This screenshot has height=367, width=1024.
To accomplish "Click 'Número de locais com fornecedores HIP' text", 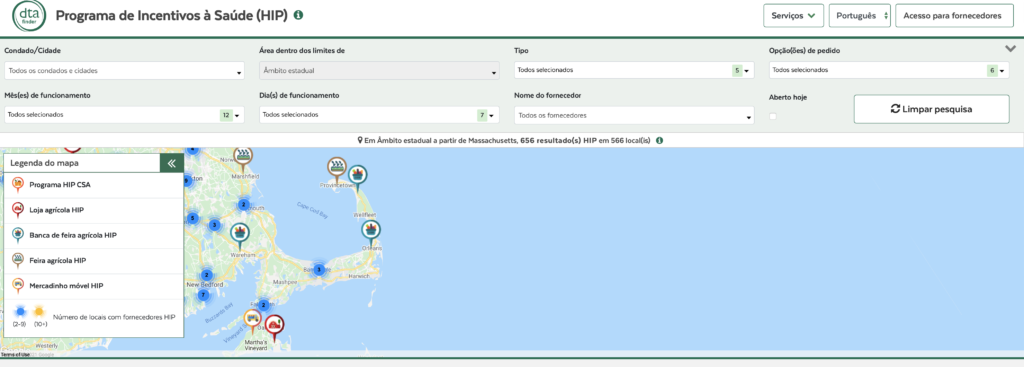I will [x=114, y=317].
